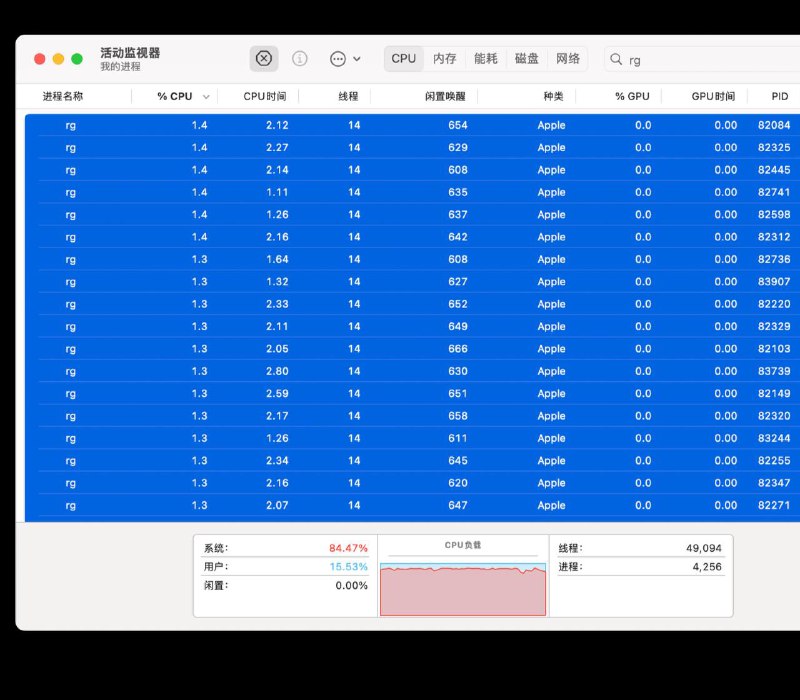This screenshot has height=700, width=800.
Task: Stop the selected process using the ⊗ icon
Action: (263, 59)
